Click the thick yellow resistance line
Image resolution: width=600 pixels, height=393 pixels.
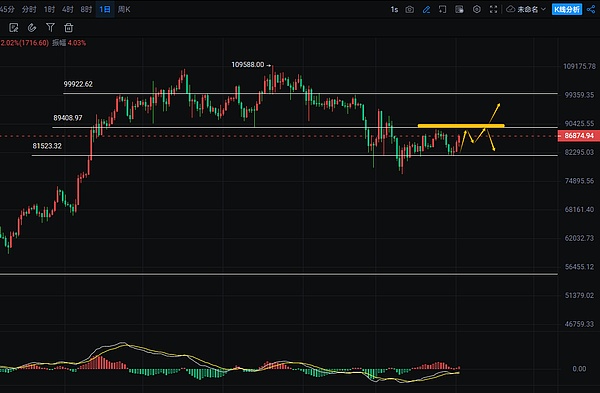pos(461,125)
